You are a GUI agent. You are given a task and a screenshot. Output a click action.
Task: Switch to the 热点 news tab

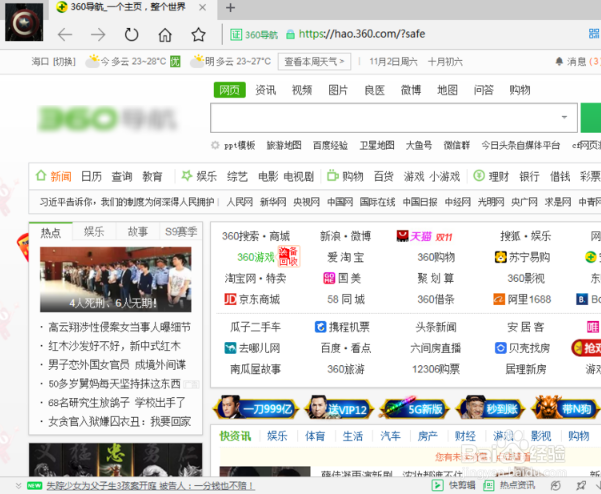pyautogui.click(x=51, y=232)
